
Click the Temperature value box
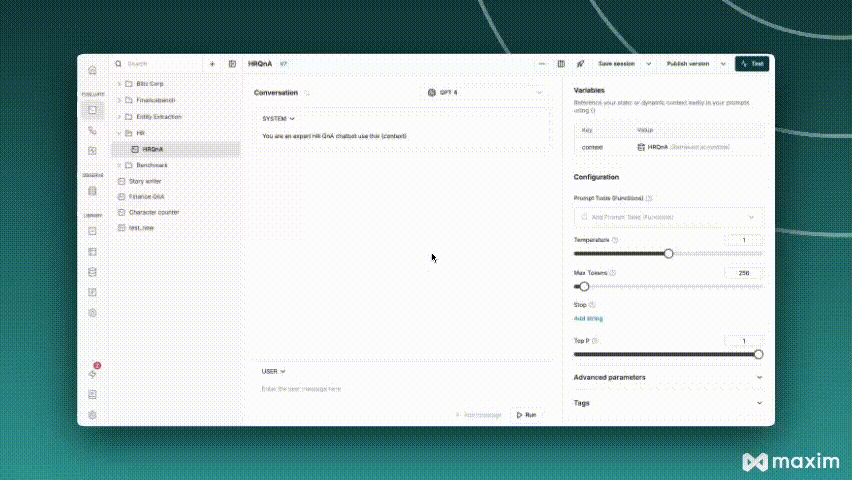click(x=743, y=240)
